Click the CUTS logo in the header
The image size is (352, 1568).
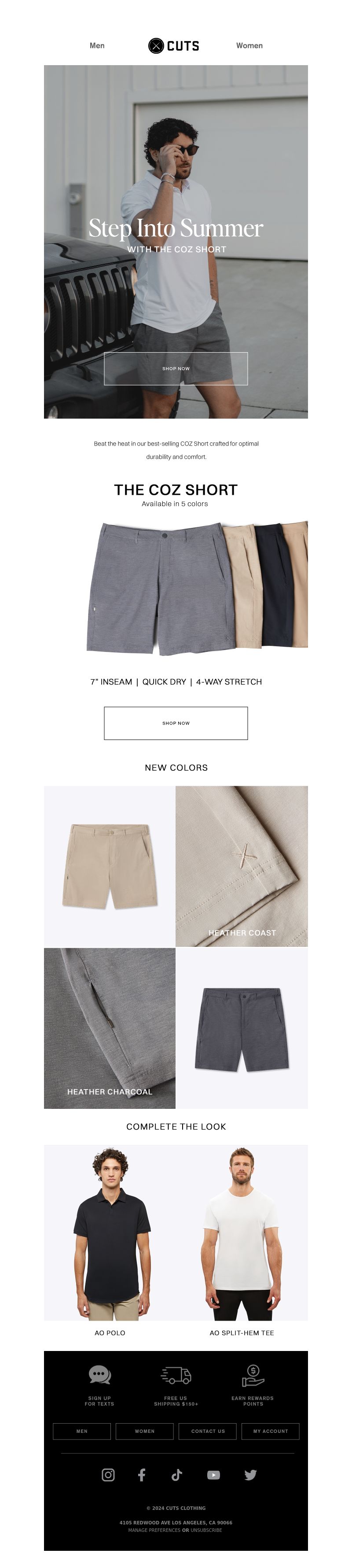[174, 46]
